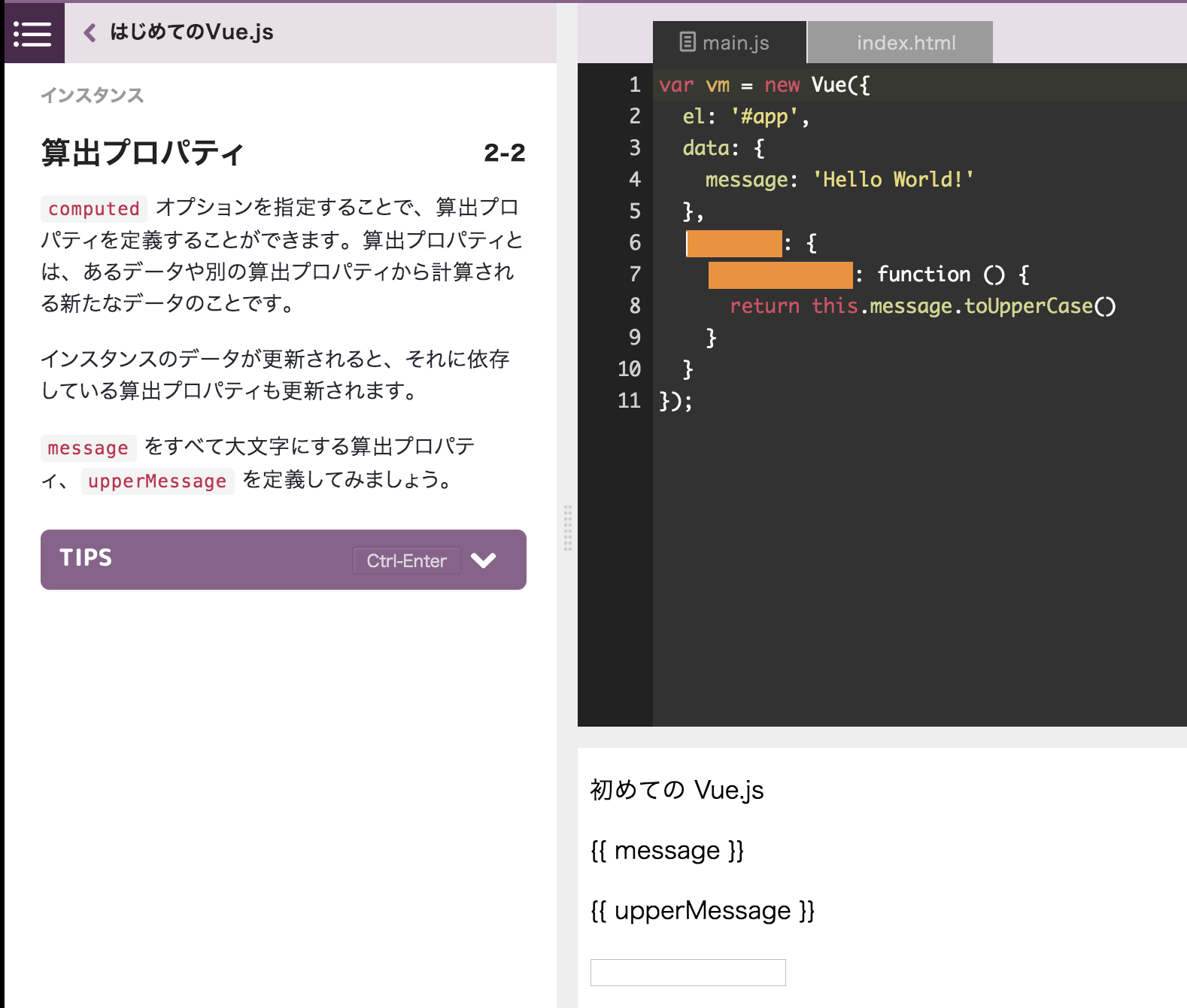Click the TIPS heading label
This screenshot has height=1008, width=1187.
(x=86, y=557)
